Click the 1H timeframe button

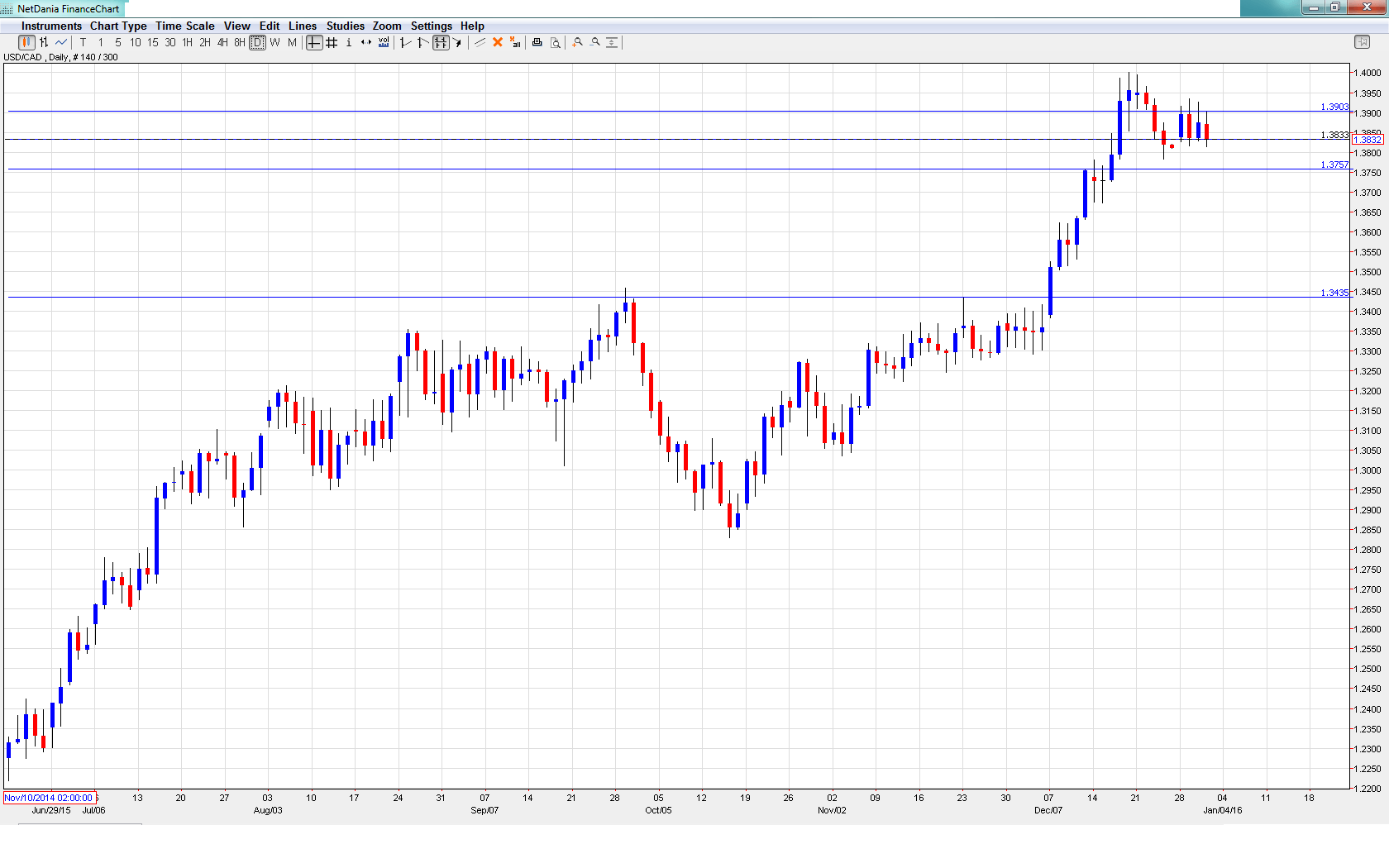coord(186,42)
